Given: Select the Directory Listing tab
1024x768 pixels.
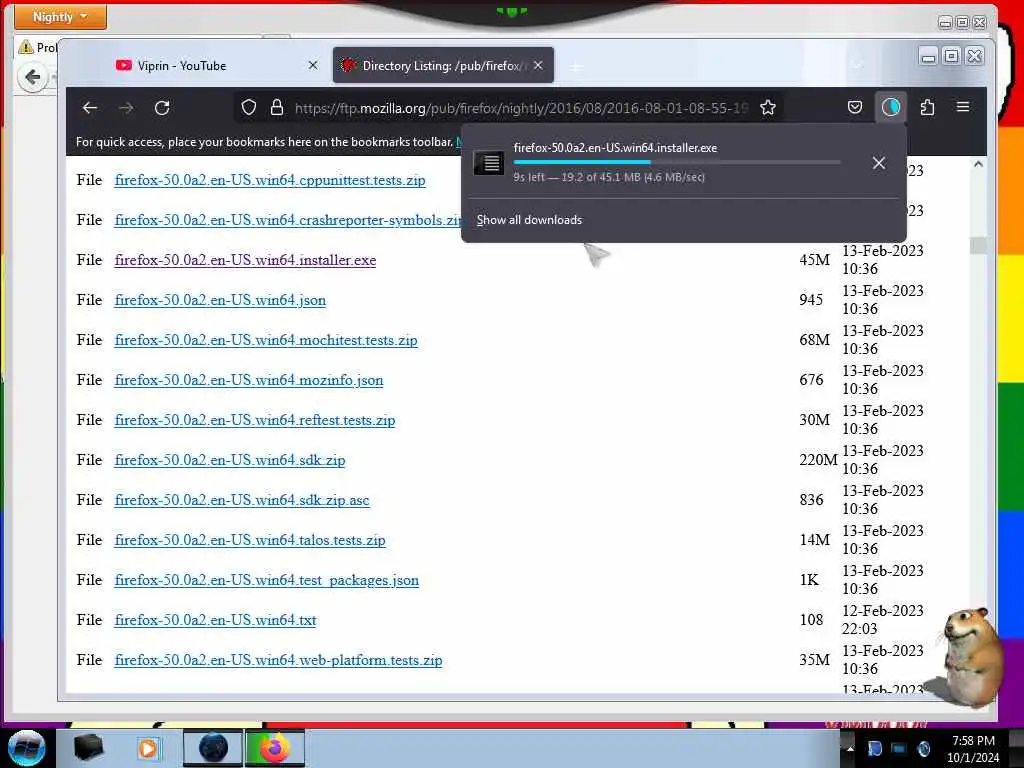Looking at the screenshot, I should (443, 65).
